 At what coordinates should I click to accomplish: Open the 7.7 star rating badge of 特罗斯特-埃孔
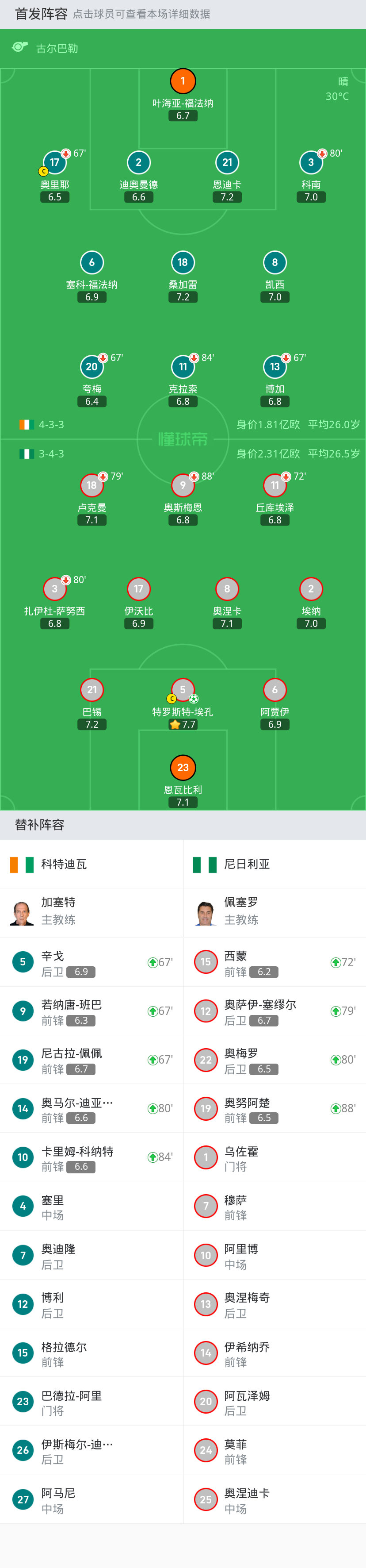183,724
